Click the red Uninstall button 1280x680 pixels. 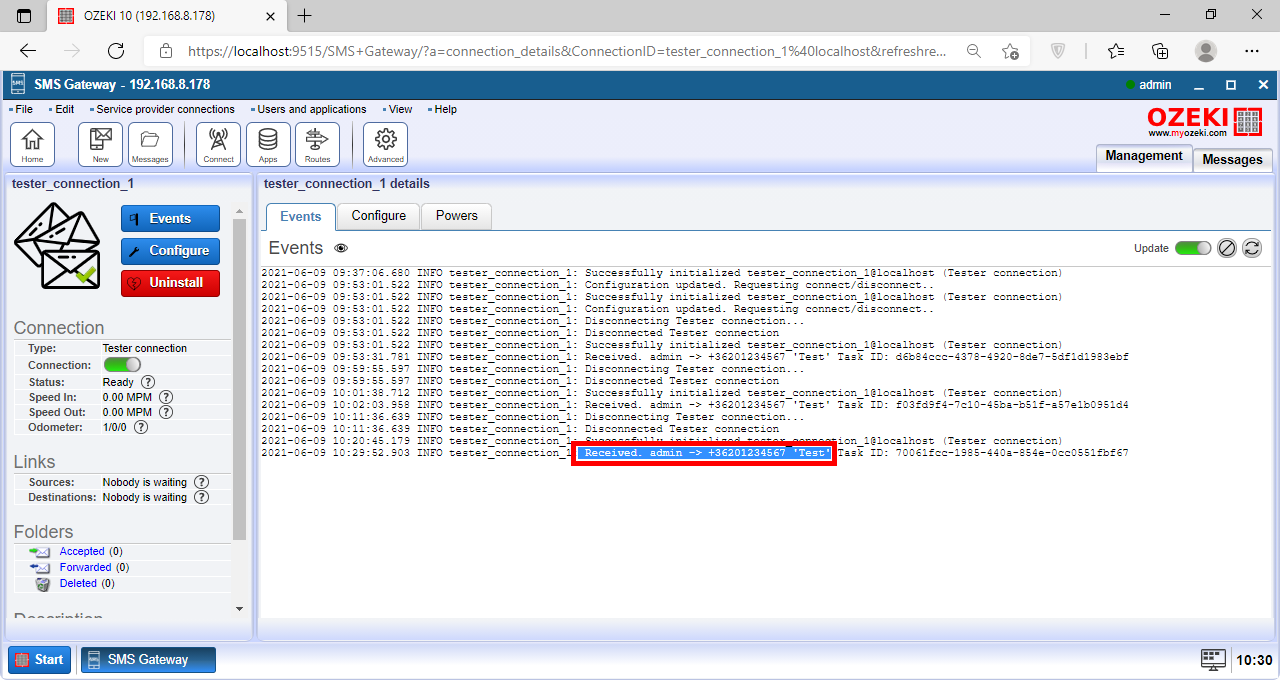coord(170,283)
